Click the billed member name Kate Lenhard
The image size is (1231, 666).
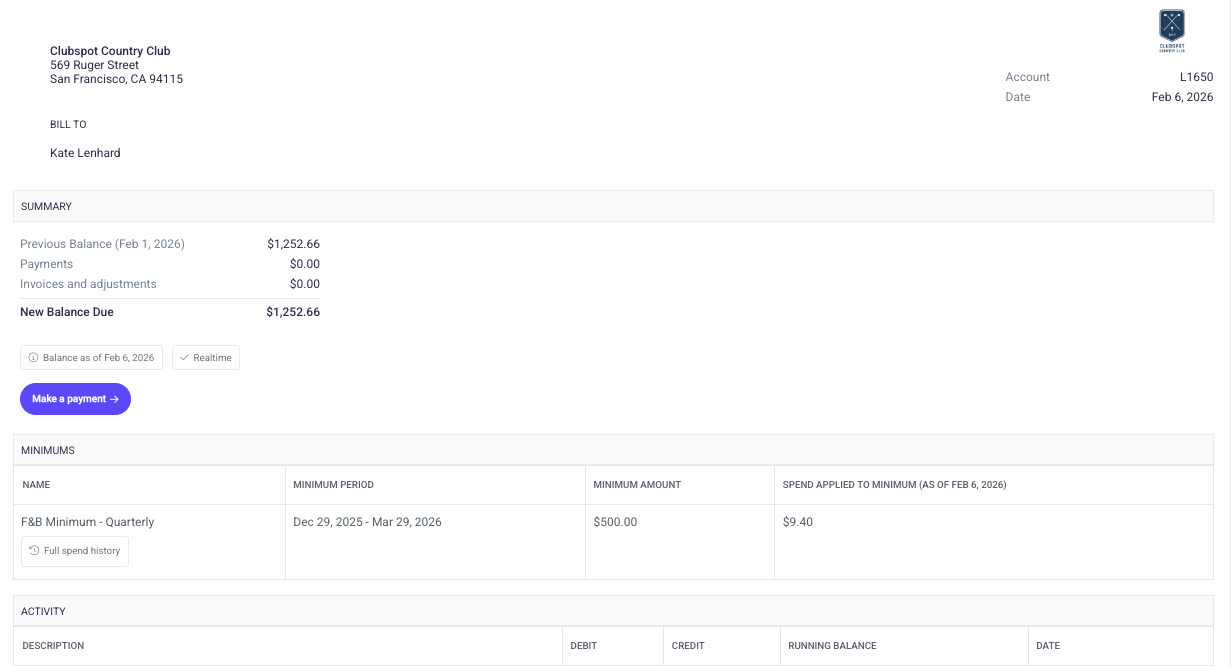coord(85,153)
